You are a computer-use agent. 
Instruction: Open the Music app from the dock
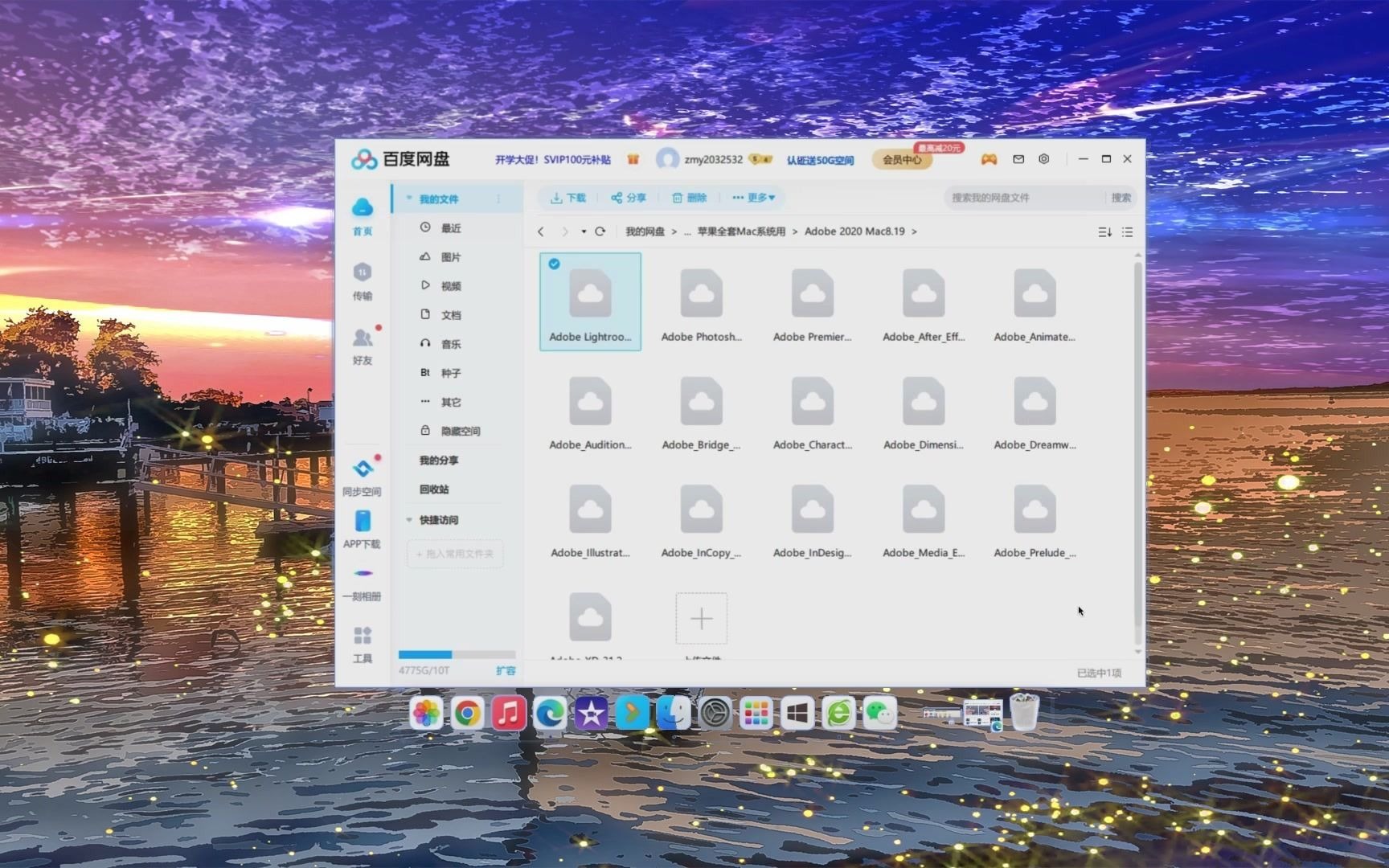point(509,713)
